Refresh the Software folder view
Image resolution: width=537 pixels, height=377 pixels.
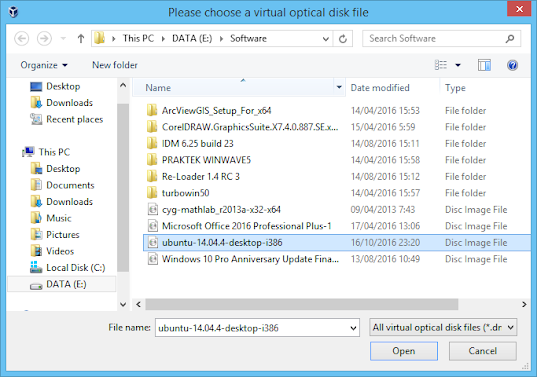pos(343,39)
